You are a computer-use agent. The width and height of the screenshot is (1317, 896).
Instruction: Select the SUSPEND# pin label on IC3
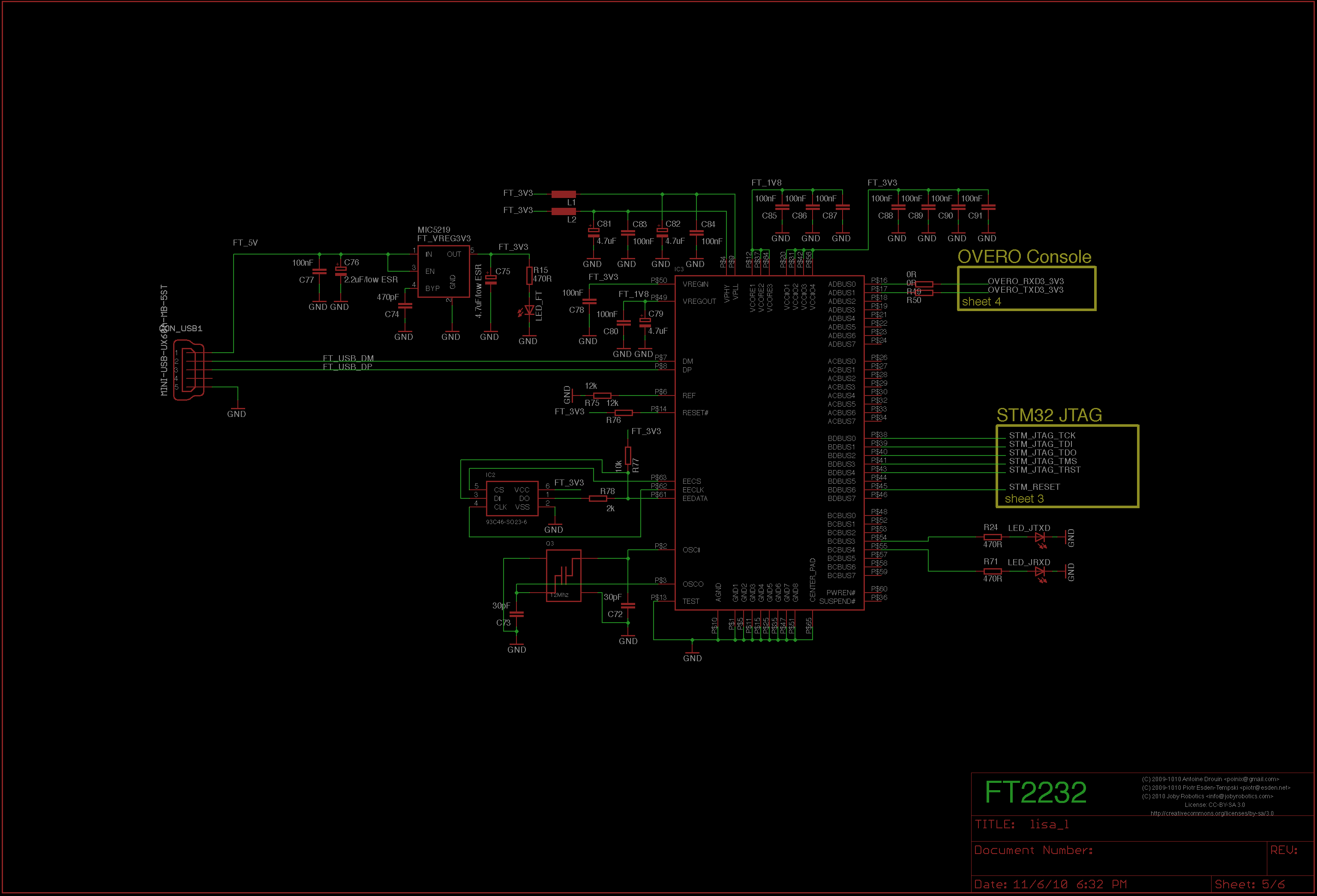[x=837, y=601]
